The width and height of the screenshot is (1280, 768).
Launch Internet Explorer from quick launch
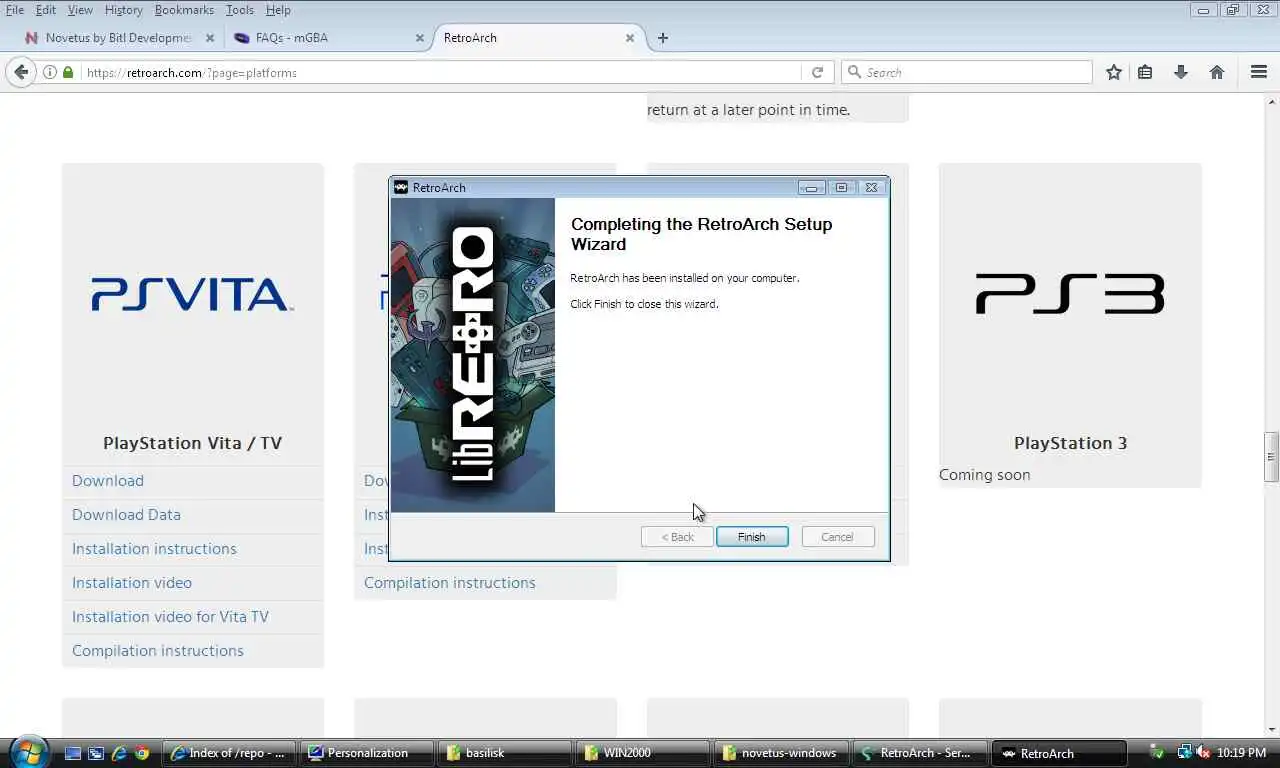point(119,753)
